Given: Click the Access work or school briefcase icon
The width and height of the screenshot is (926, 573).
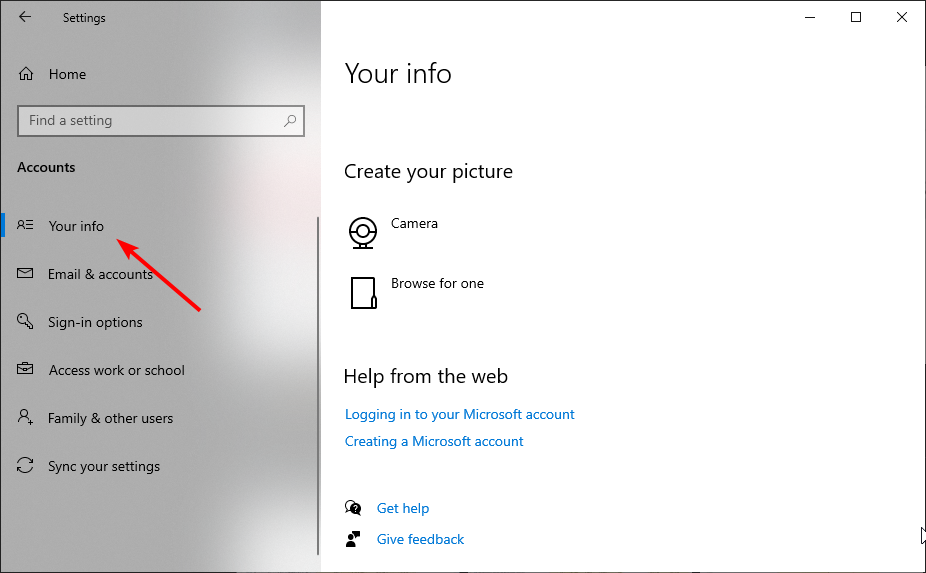Looking at the screenshot, I should [x=26, y=370].
